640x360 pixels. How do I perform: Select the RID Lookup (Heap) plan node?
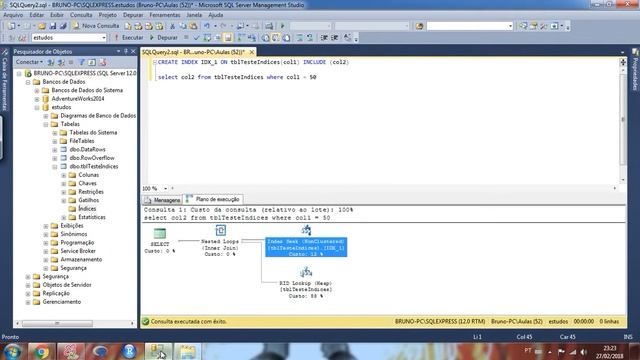(306, 282)
